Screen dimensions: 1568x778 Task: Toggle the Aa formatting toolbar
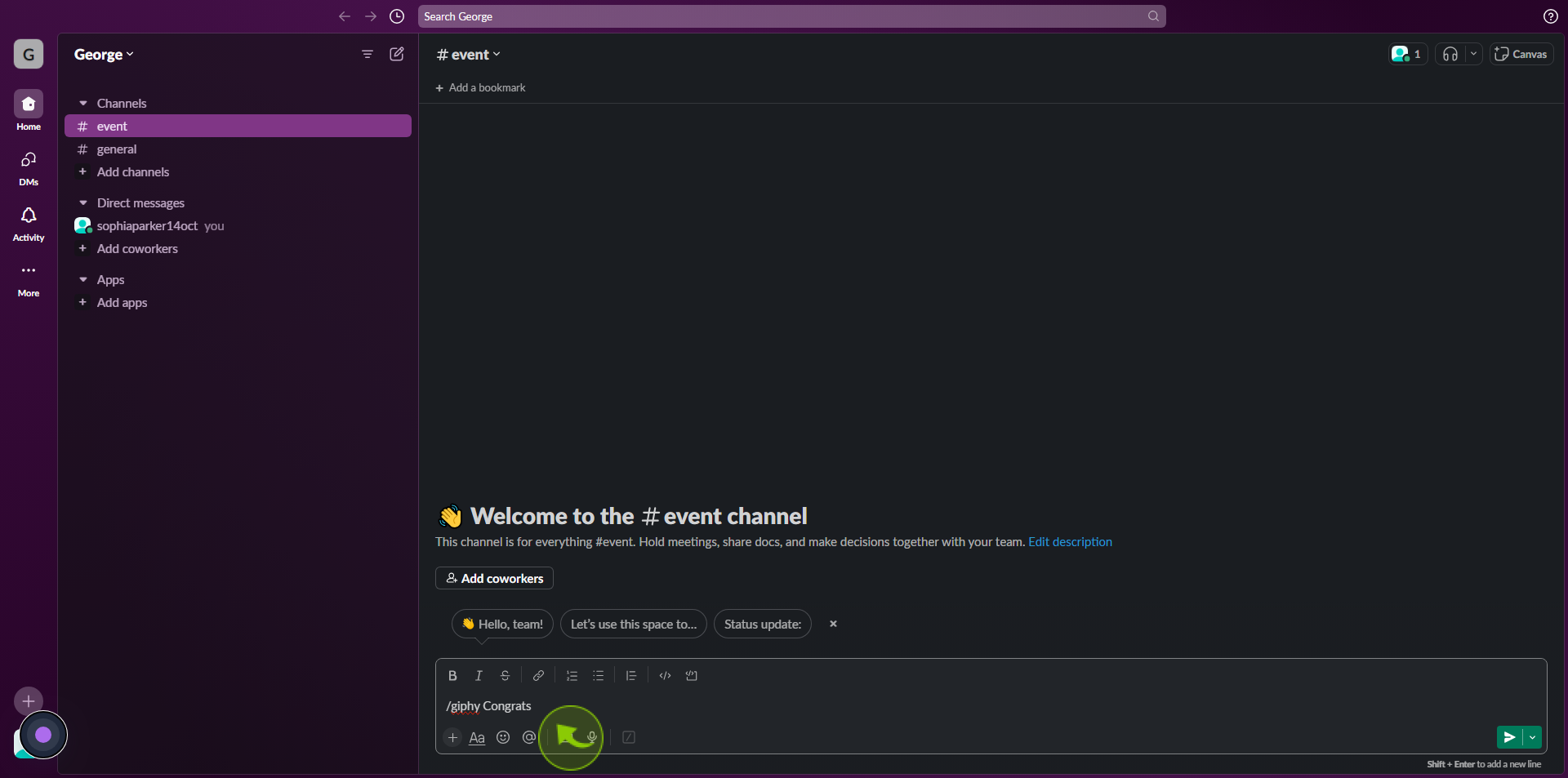click(477, 737)
